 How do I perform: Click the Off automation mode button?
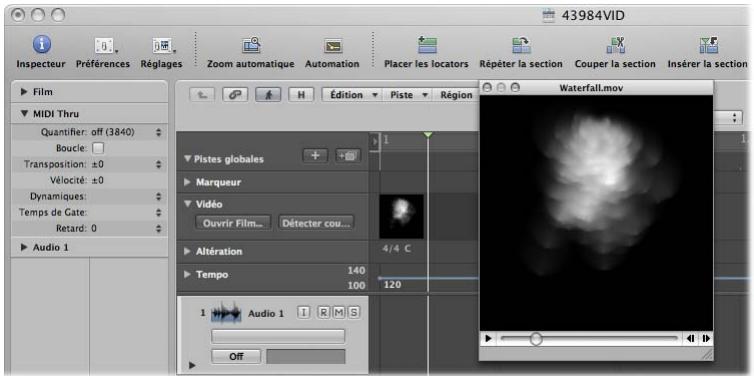236,357
